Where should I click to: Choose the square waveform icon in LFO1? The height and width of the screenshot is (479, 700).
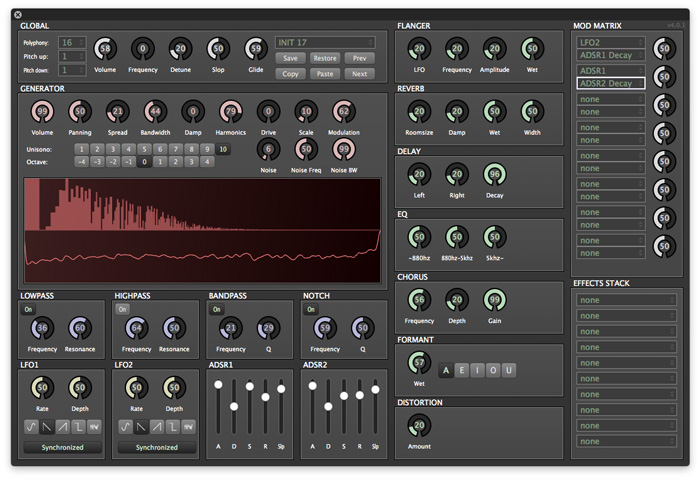click(77, 427)
